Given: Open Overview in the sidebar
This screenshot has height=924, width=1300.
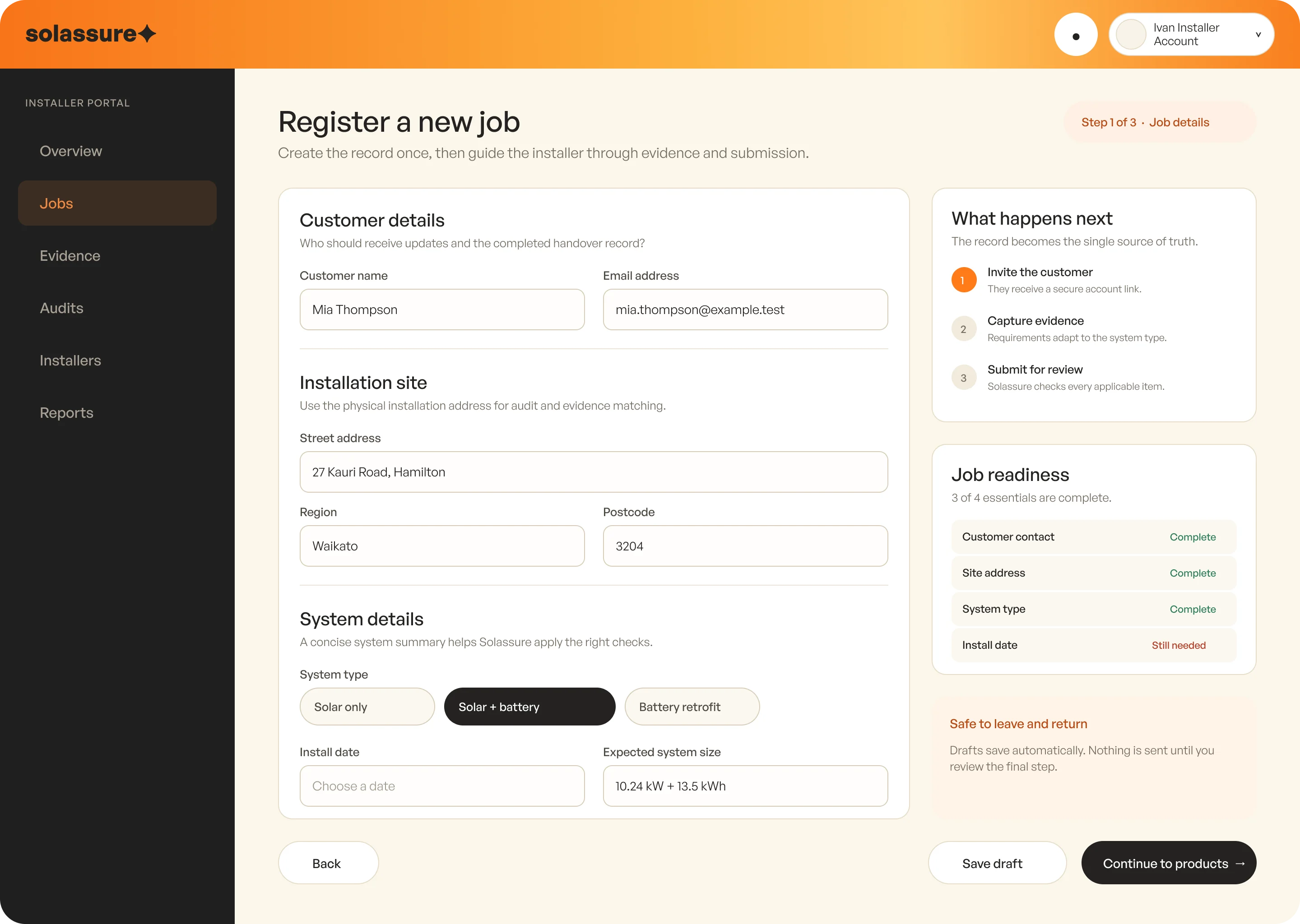Looking at the screenshot, I should pyautogui.click(x=117, y=151).
